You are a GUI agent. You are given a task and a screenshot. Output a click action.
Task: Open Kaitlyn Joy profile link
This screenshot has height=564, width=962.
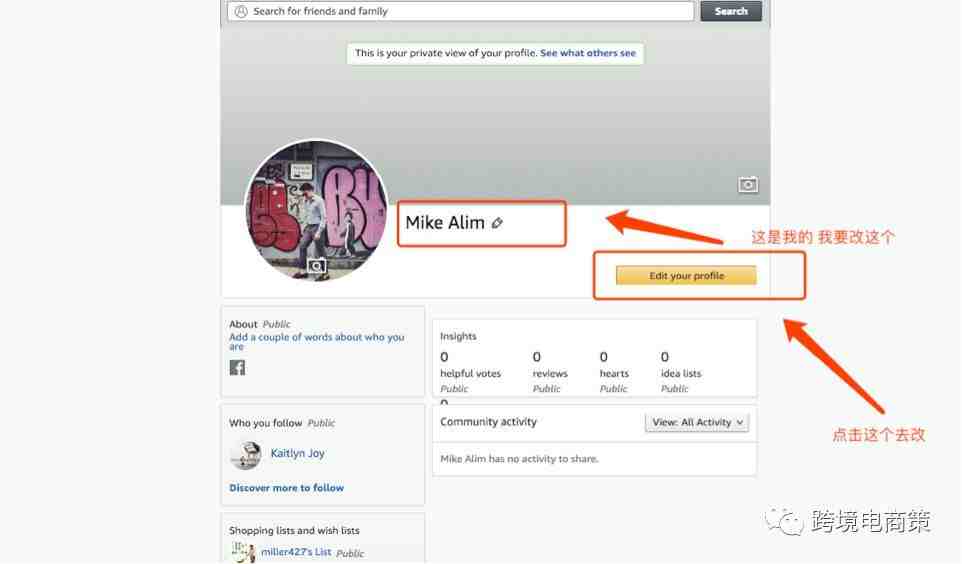tap(298, 453)
